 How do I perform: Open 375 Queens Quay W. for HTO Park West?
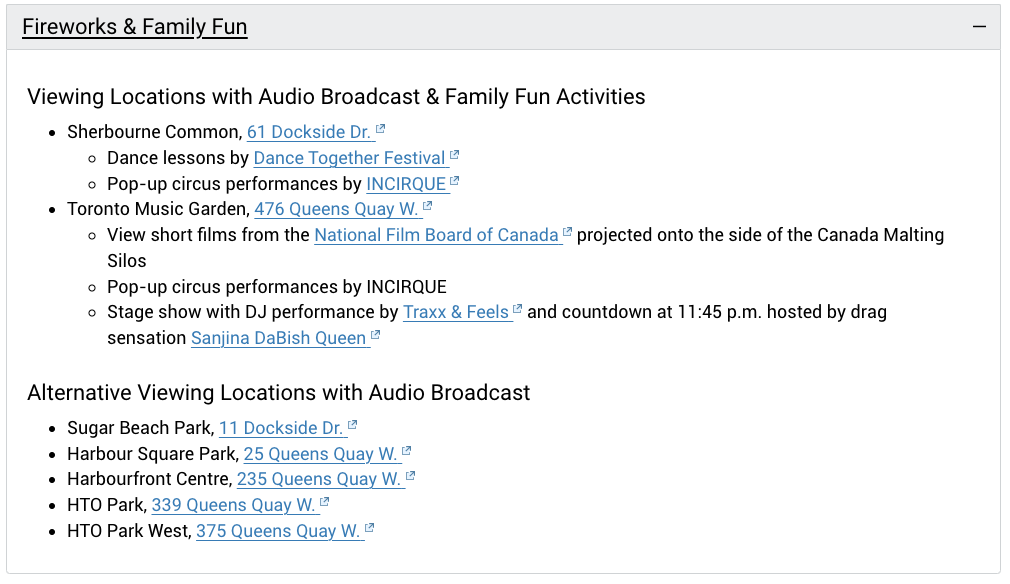coord(278,531)
